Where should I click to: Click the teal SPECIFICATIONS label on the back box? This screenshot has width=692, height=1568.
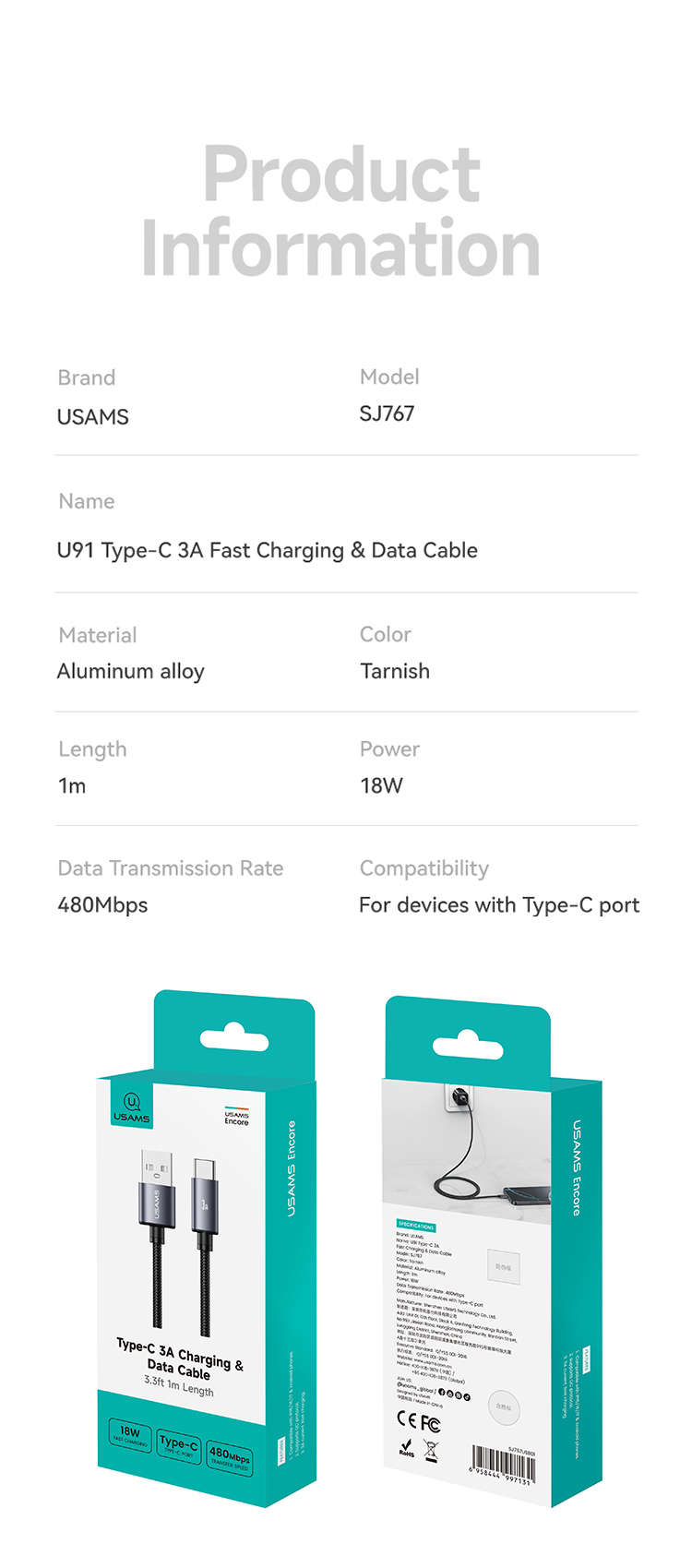[x=416, y=1227]
